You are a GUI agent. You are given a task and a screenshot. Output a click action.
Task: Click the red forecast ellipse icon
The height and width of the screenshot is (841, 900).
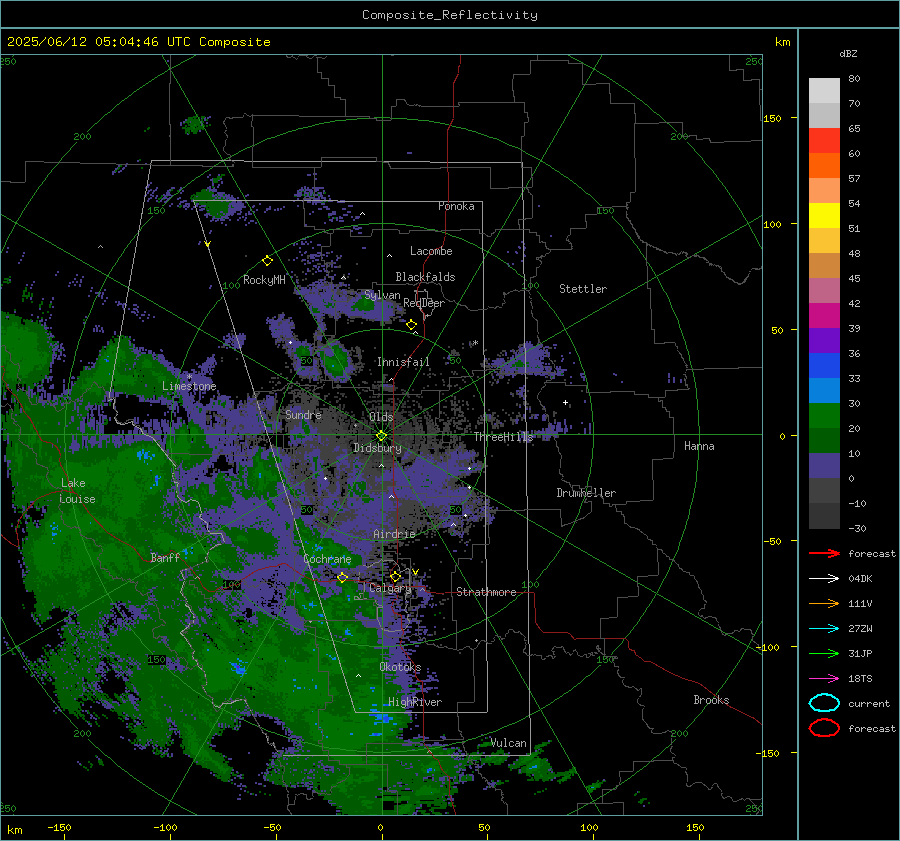coord(824,728)
